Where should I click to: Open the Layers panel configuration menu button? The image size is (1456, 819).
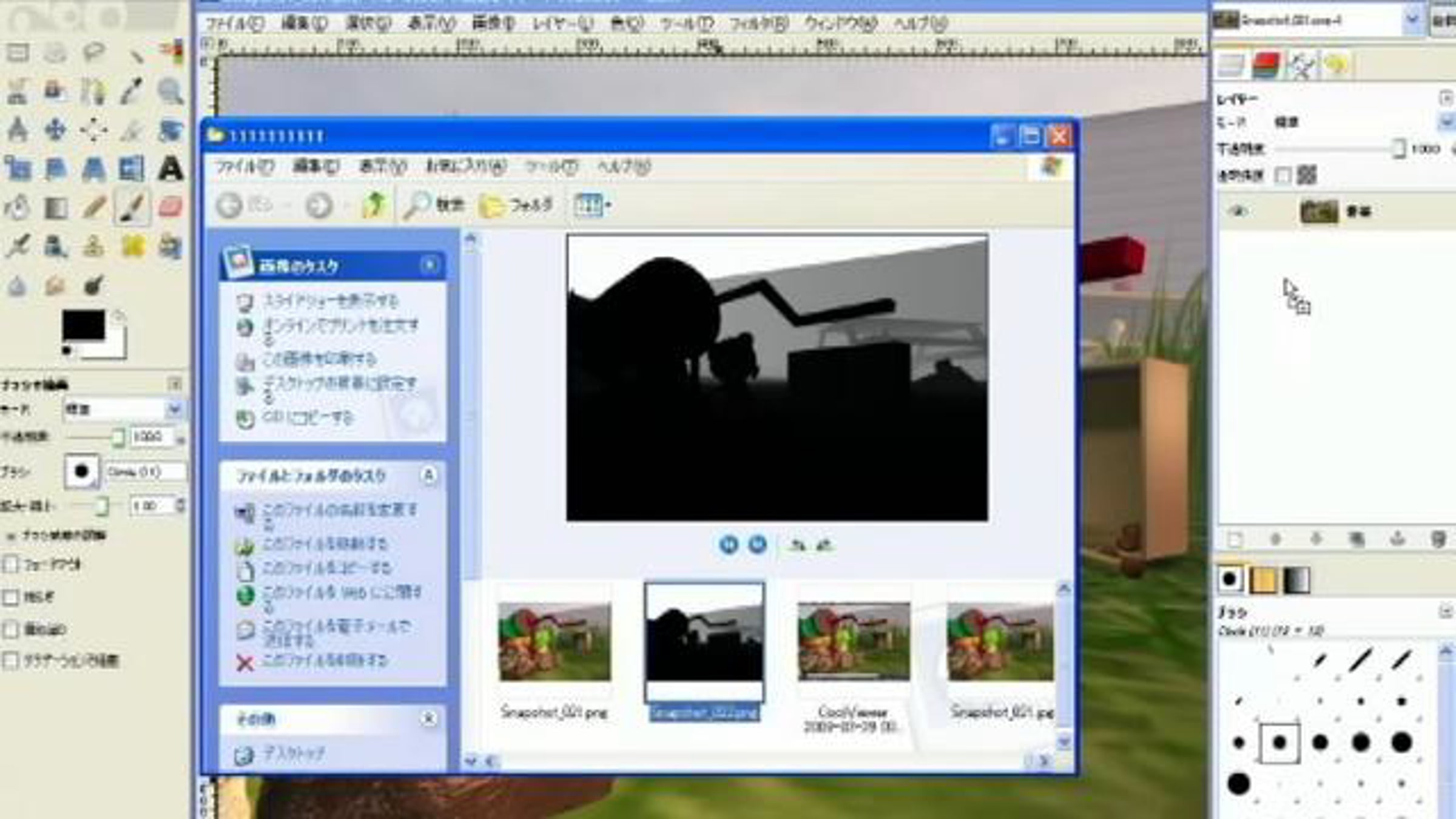coord(1446,98)
